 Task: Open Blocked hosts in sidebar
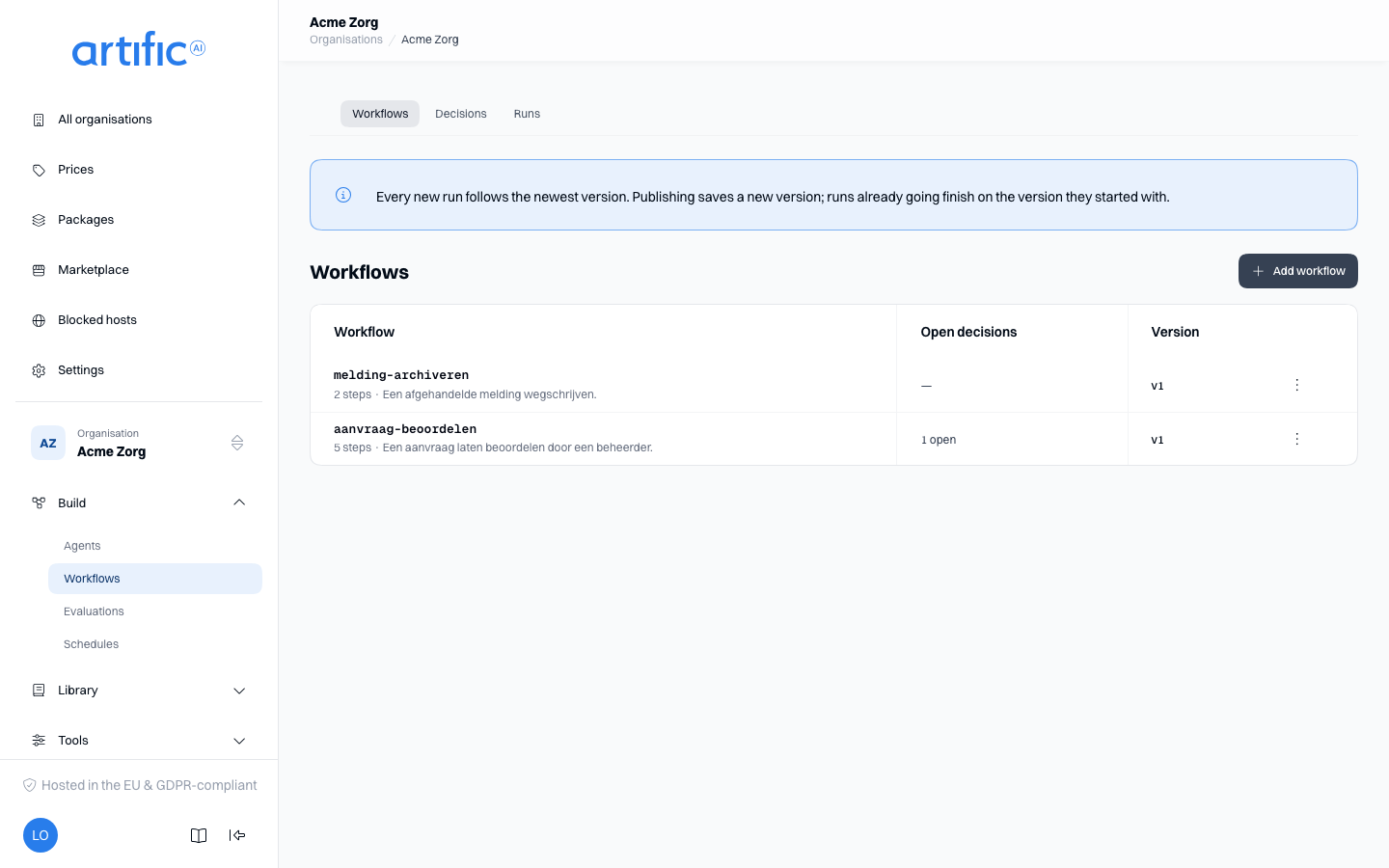coord(139,320)
